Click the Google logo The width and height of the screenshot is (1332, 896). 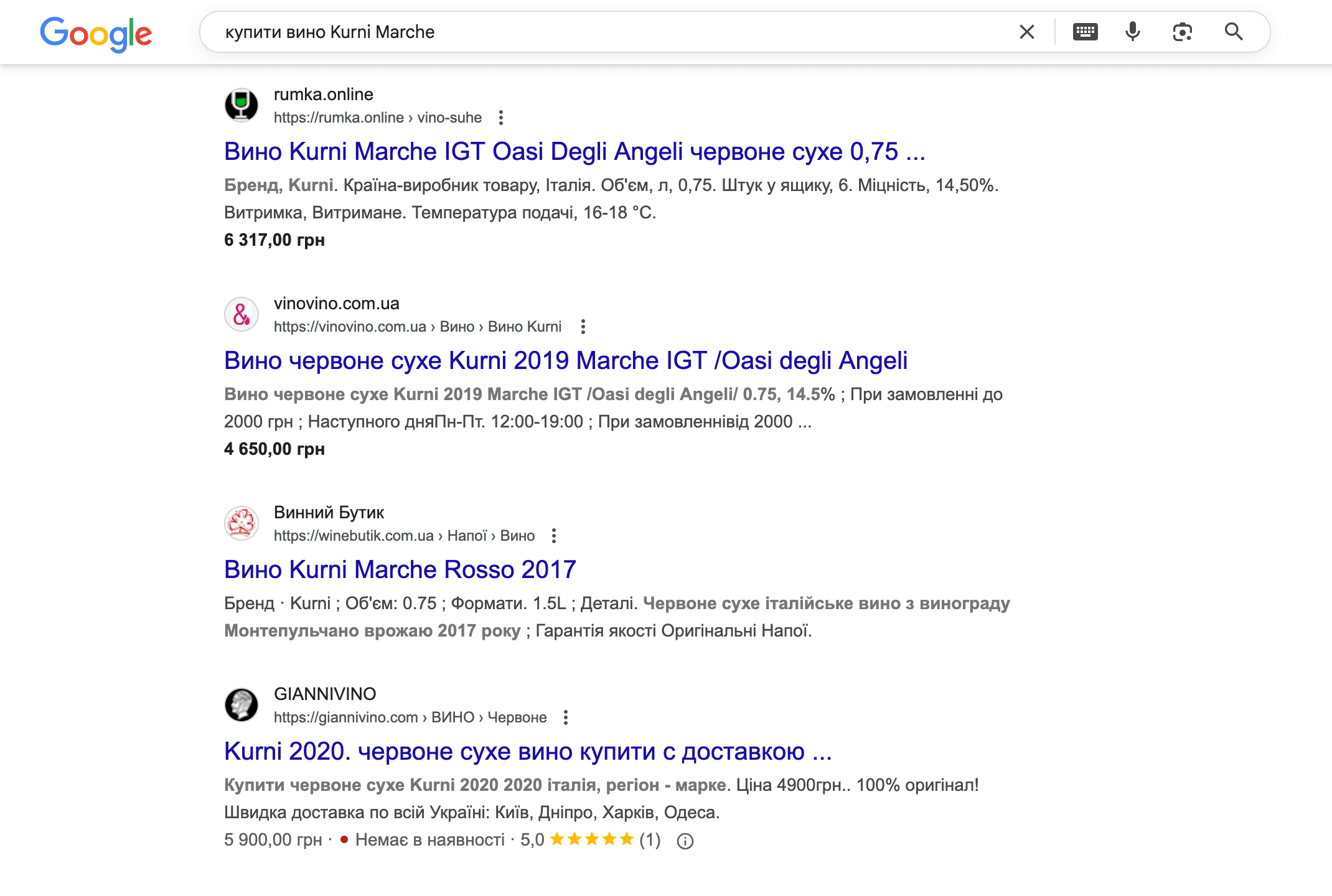pyautogui.click(x=96, y=34)
